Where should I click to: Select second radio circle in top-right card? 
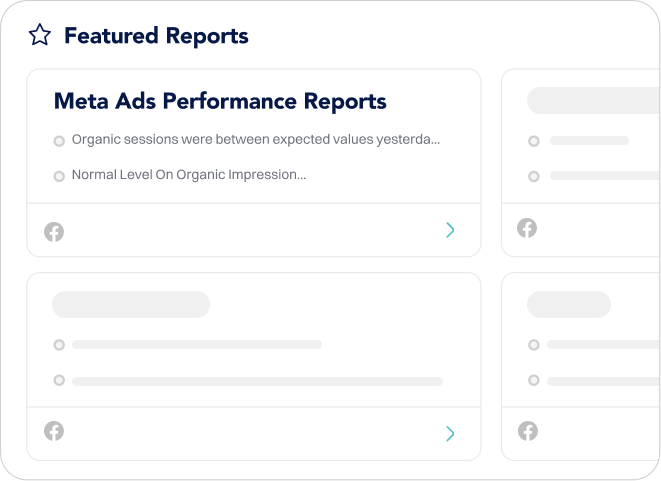pyautogui.click(x=534, y=176)
